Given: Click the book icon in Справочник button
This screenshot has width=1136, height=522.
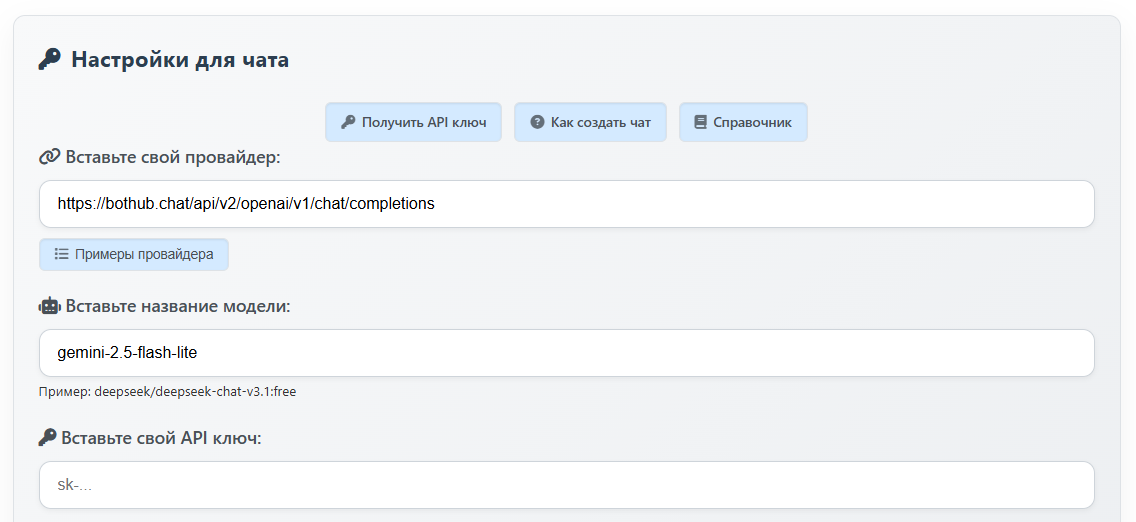Looking at the screenshot, I should coord(700,122).
